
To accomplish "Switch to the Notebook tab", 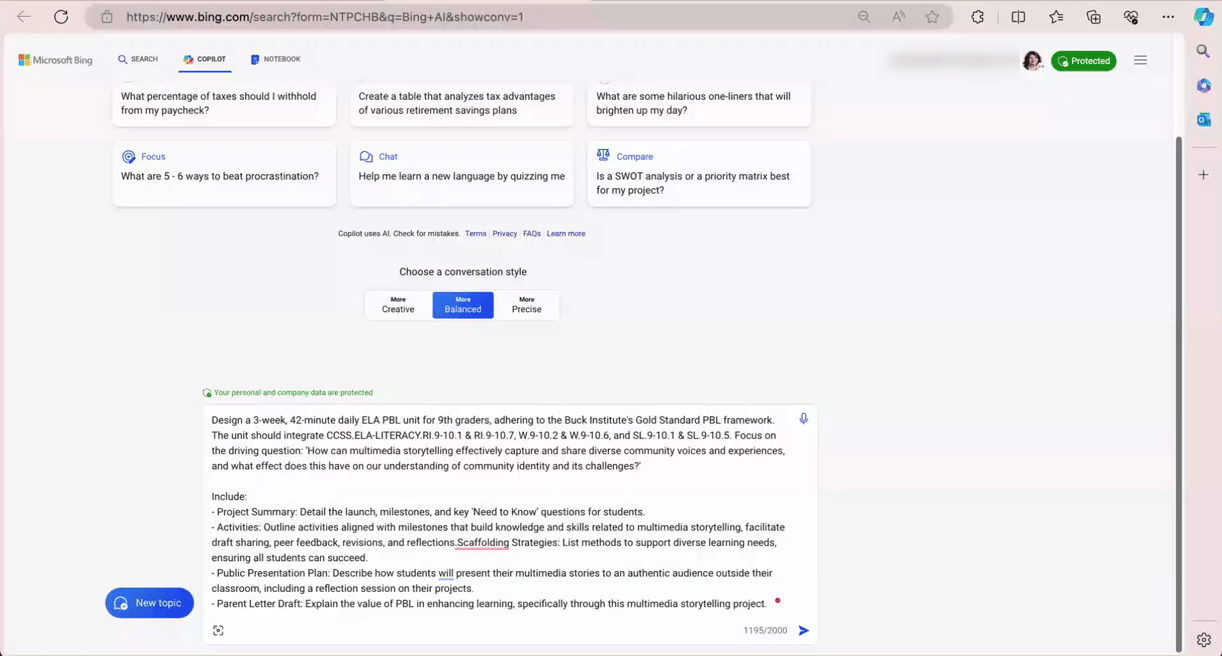I will (x=275, y=59).
